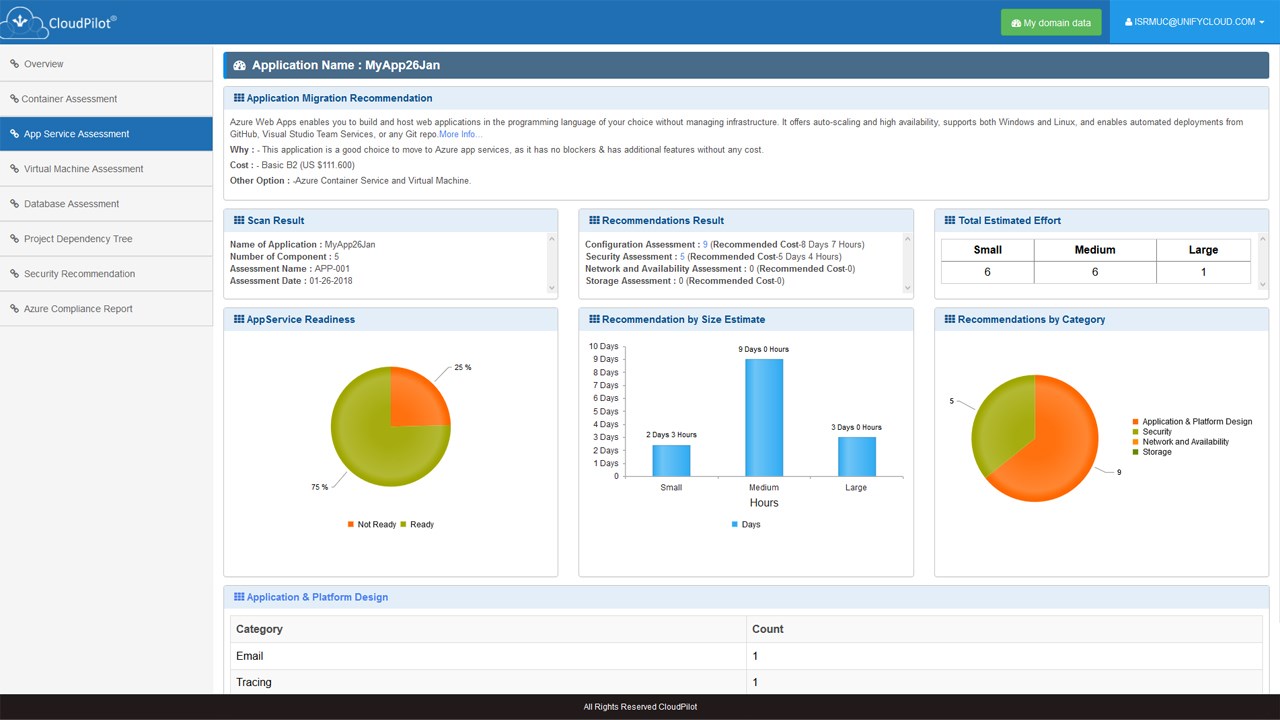This screenshot has height=720, width=1280.
Task: Navigate to Database Assessment
Action: click(x=106, y=204)
